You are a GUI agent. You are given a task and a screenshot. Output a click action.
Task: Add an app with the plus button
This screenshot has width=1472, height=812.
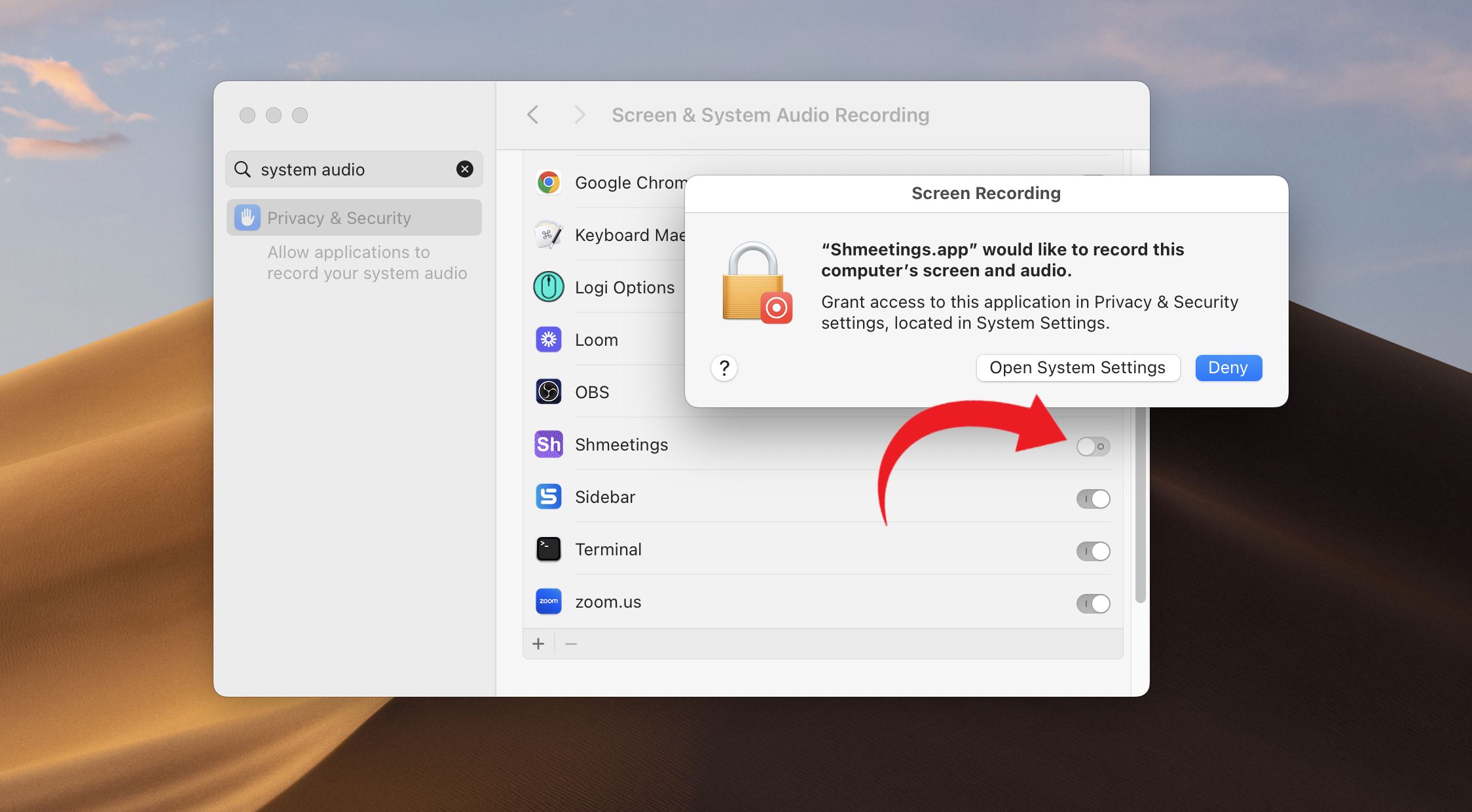pyautogui.click(x=538, y=644)
